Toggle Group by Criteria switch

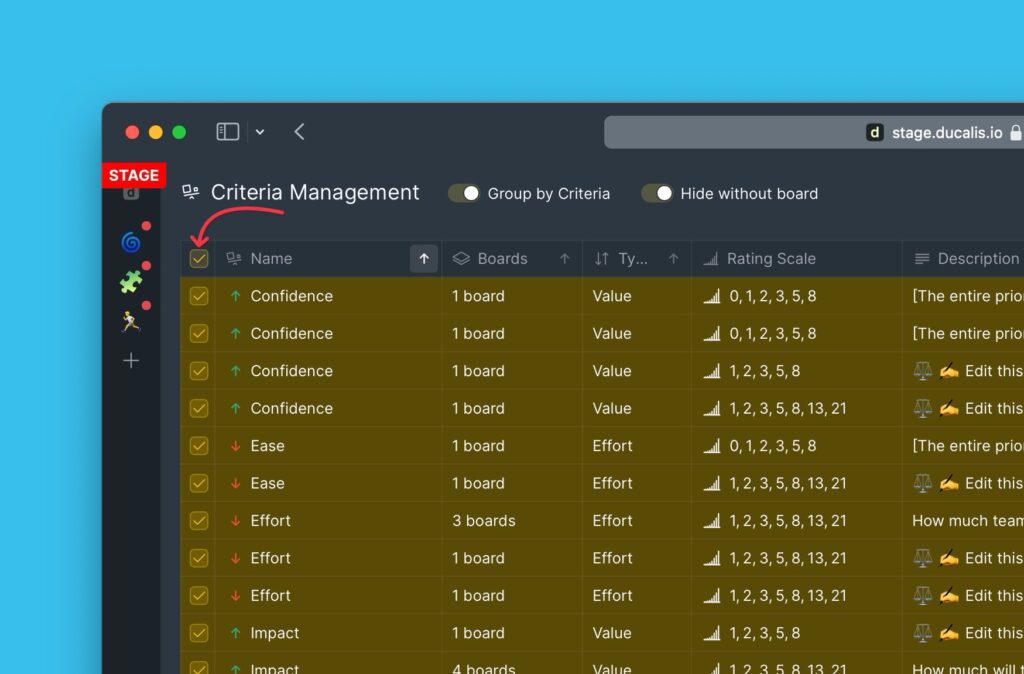click(x=464, y=194)
